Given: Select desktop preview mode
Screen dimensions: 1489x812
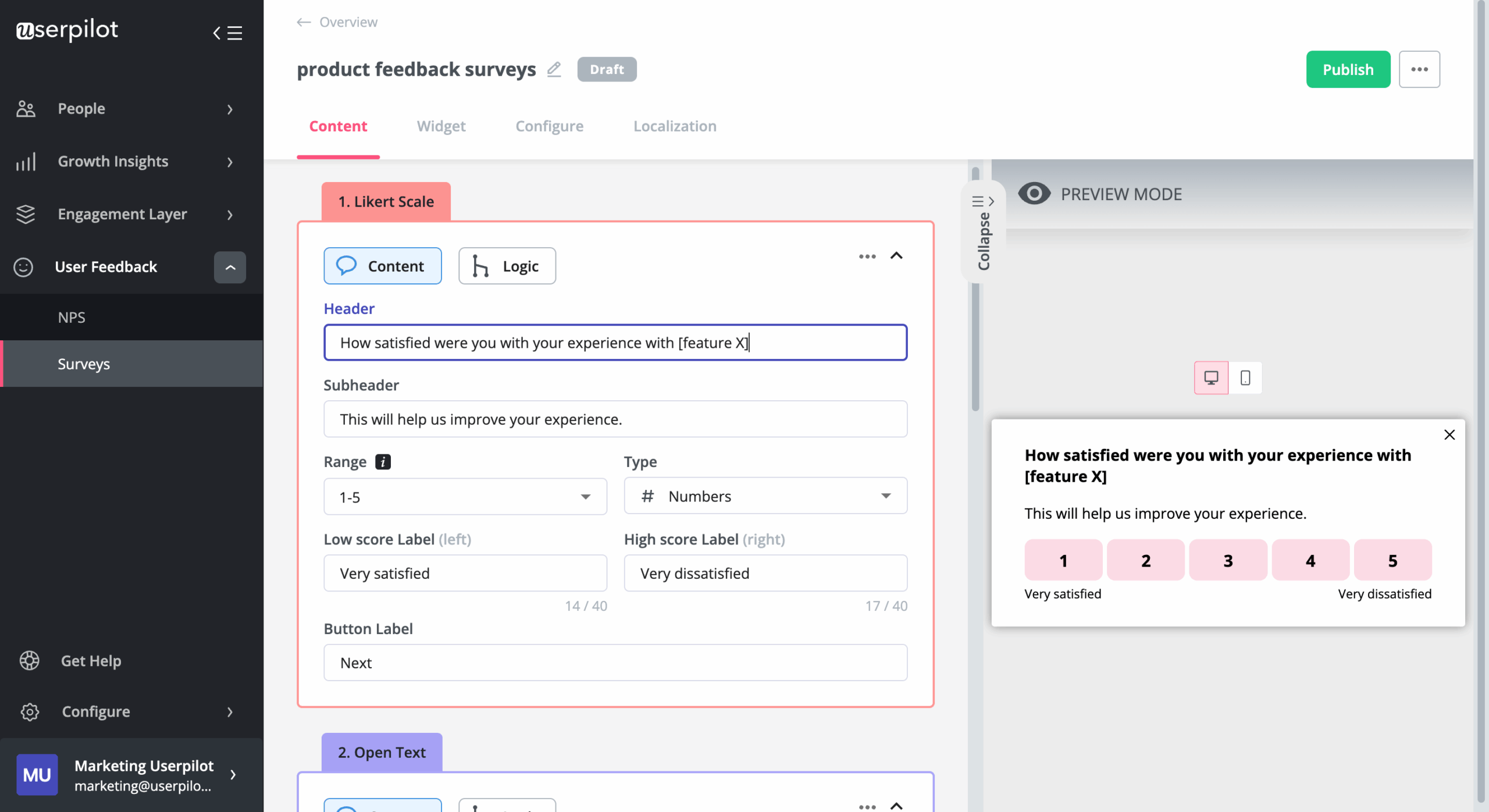Looking at the screenshot, I should coord(1211,377).
